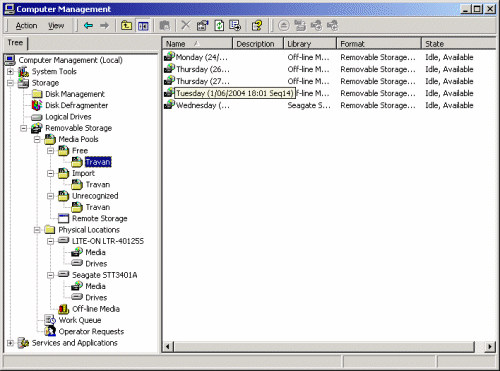The image size is (500, 371).
Task: Select the Operator Requests icon
Action: (x=50, y=331)
